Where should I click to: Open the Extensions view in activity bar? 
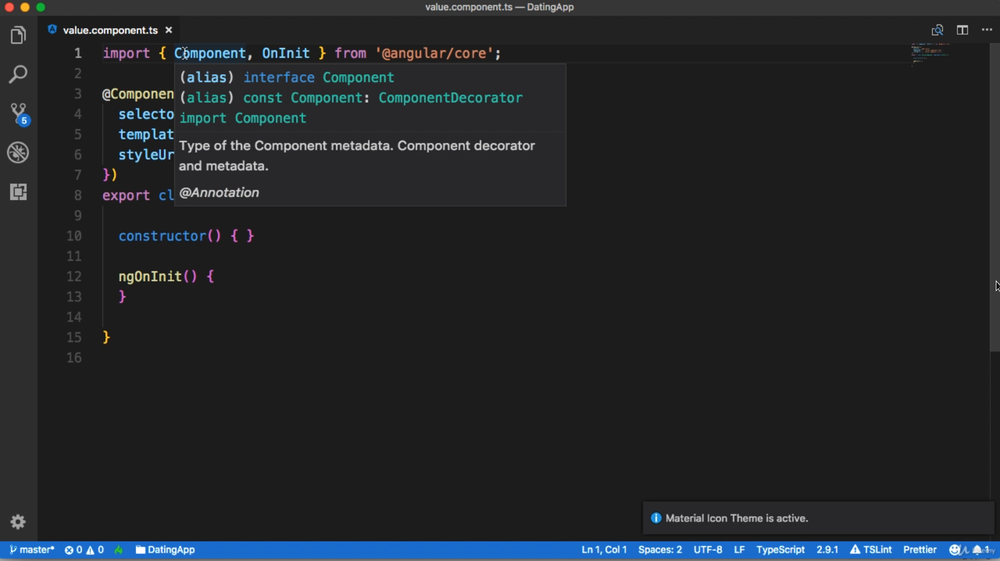[x=18, y=192]
